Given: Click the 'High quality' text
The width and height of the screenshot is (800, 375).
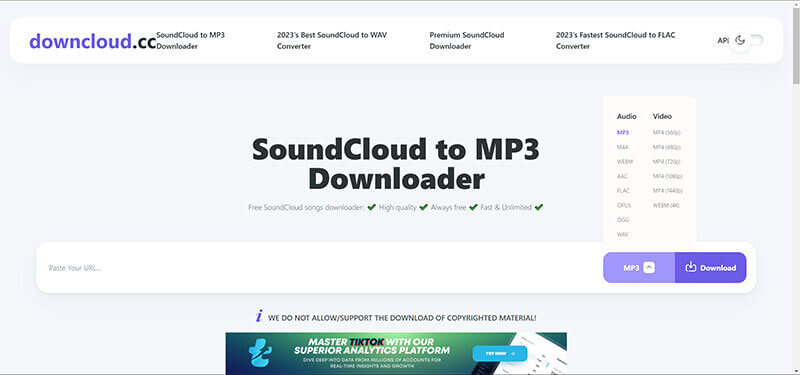Looking at the screenshot, I should coord(397,208).
